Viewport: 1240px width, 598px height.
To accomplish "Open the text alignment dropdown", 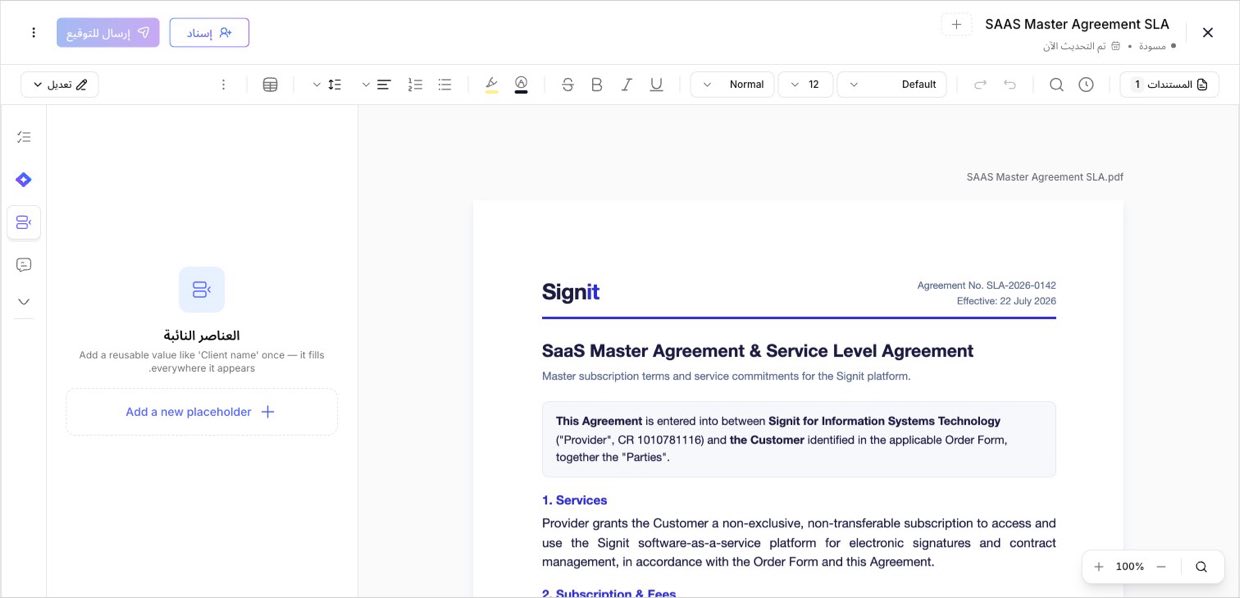I will (x=374, y=85).
